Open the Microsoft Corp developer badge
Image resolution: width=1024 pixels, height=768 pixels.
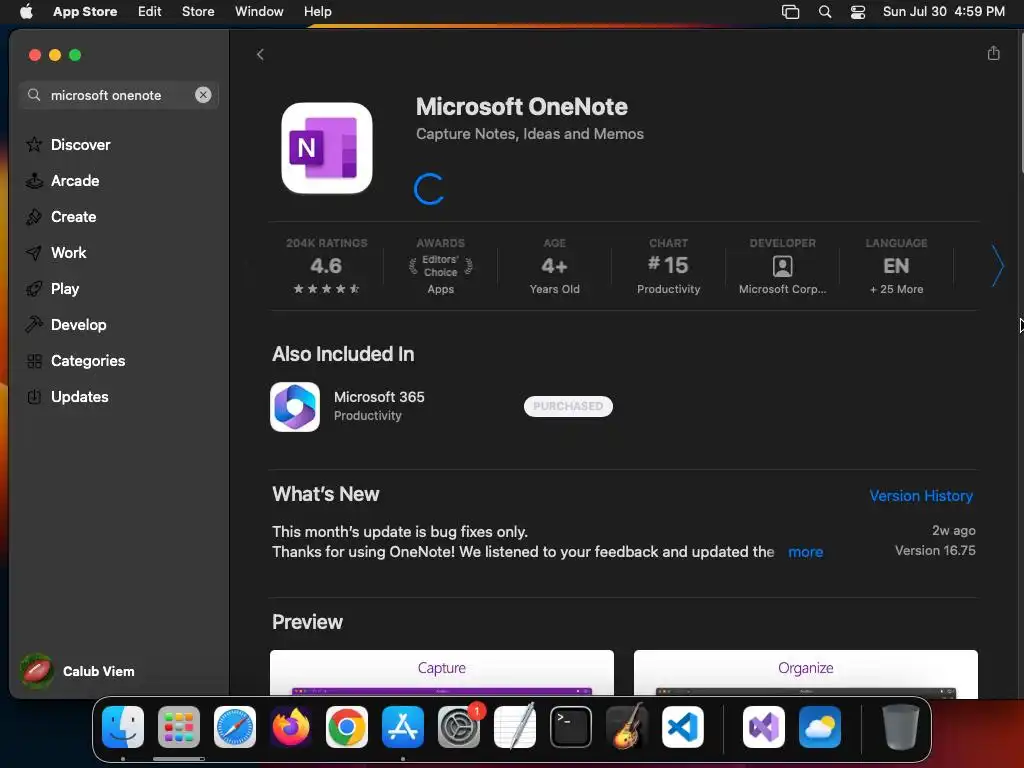tap(782, 266)
